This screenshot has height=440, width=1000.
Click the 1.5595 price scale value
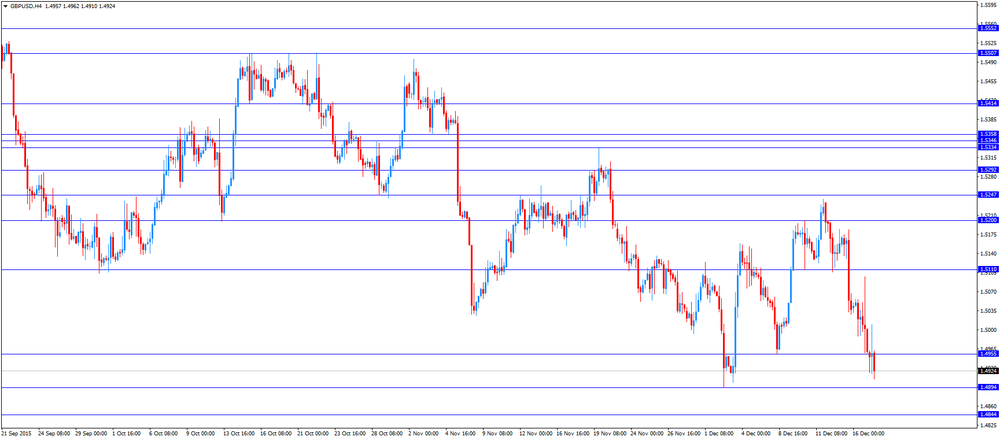(x=989, y=5)
